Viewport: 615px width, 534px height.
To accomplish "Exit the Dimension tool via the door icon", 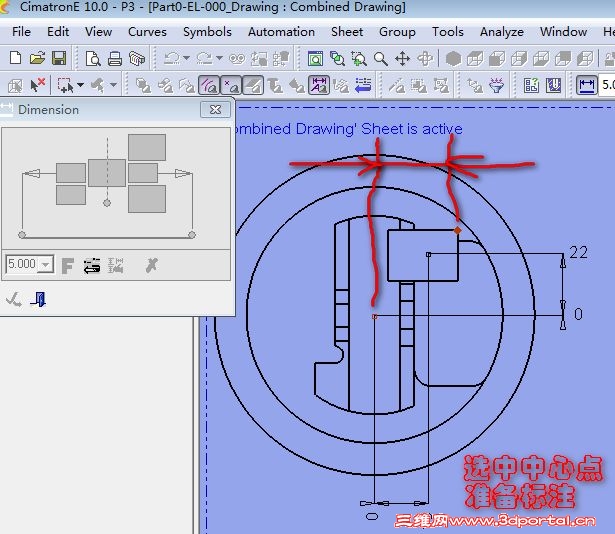I will click(x=38, y=299).
